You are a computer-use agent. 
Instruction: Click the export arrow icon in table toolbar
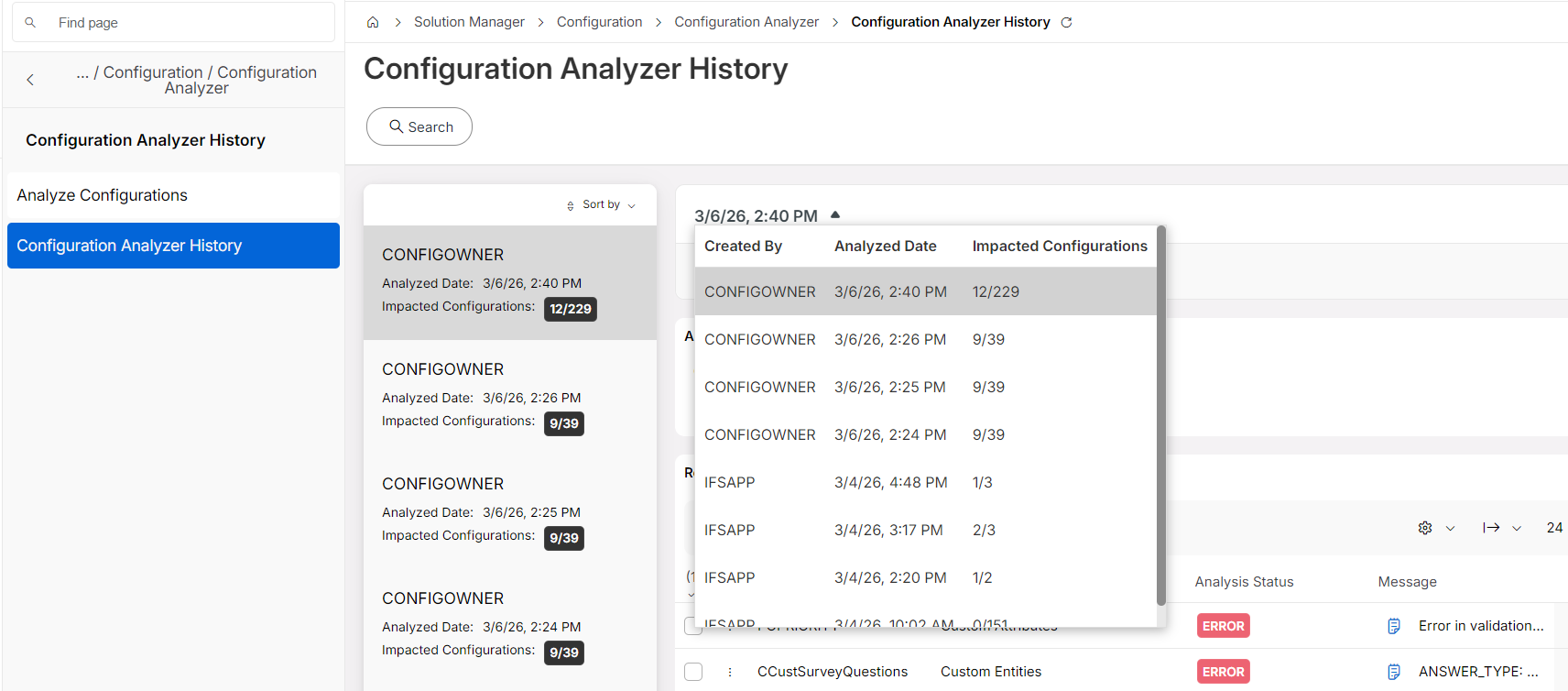(1491, 528)
